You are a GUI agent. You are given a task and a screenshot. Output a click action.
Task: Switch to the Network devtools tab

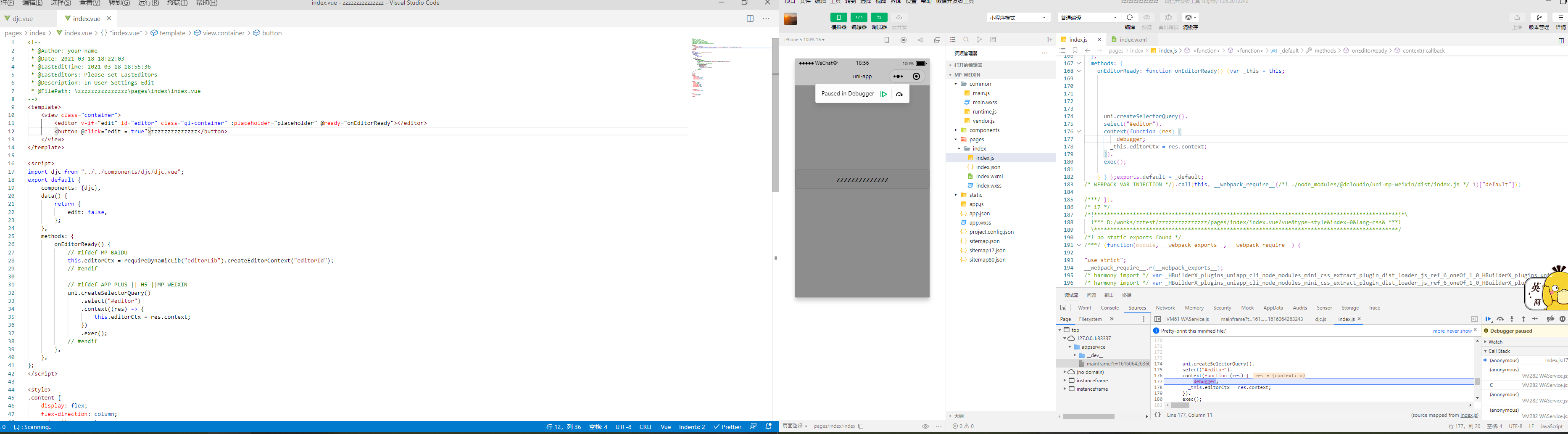[1165, 308]
